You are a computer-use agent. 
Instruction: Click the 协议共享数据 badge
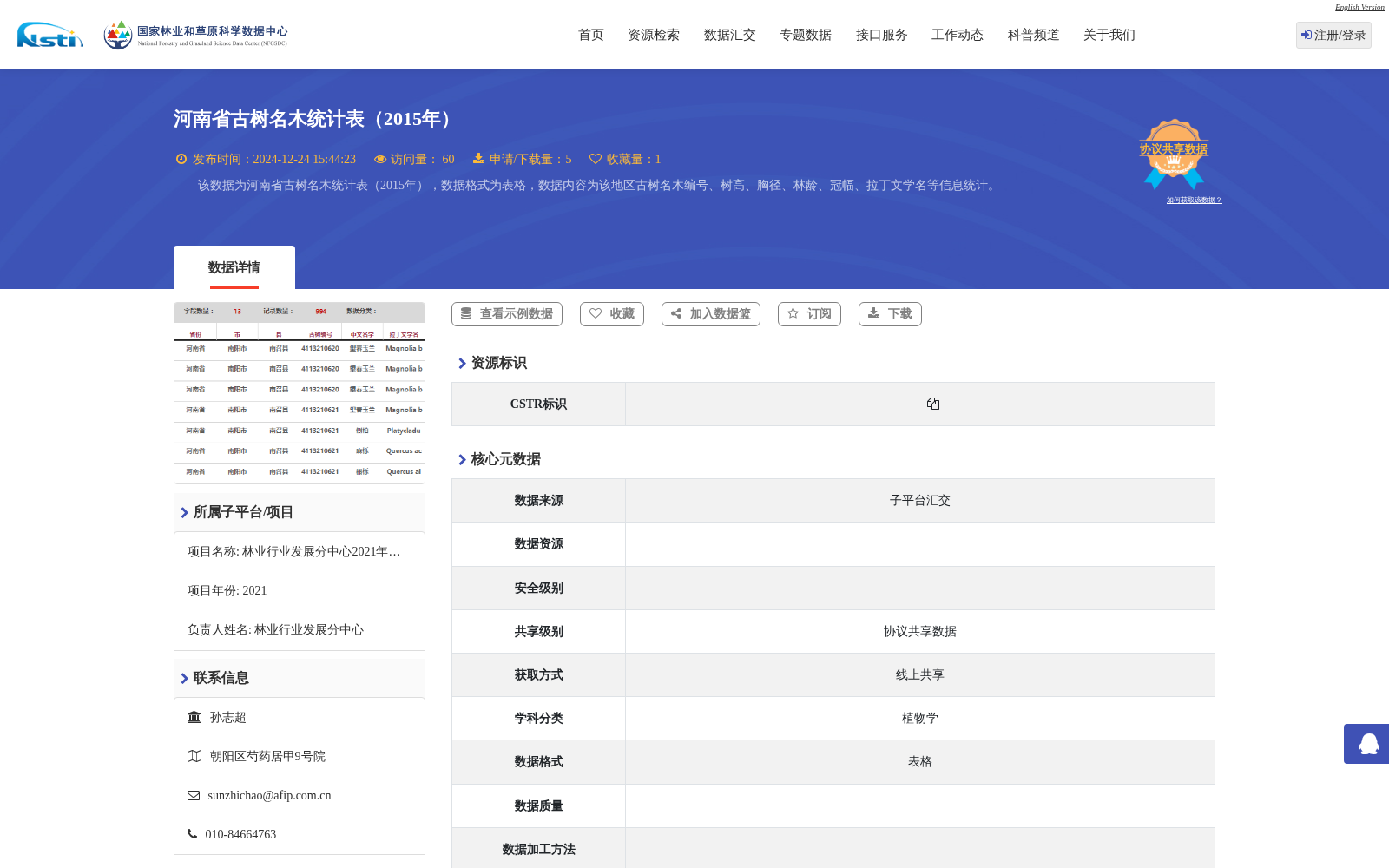tap(1174, 154)
